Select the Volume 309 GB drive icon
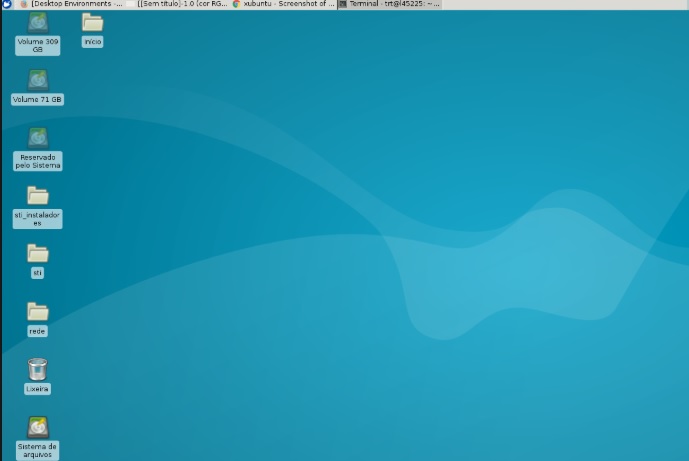689x461 pixels. pyautogui.click(x=38, y=22)
